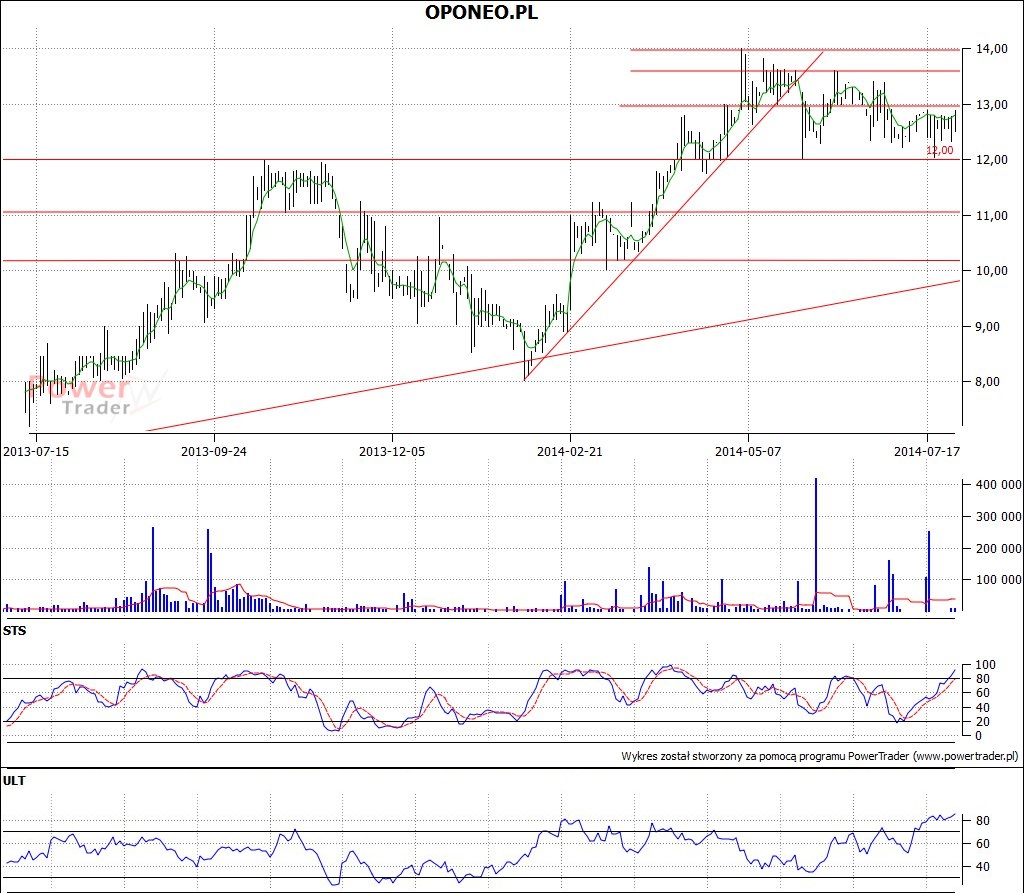Click the red 12,00 support level annotation

[x=940, y=150]
